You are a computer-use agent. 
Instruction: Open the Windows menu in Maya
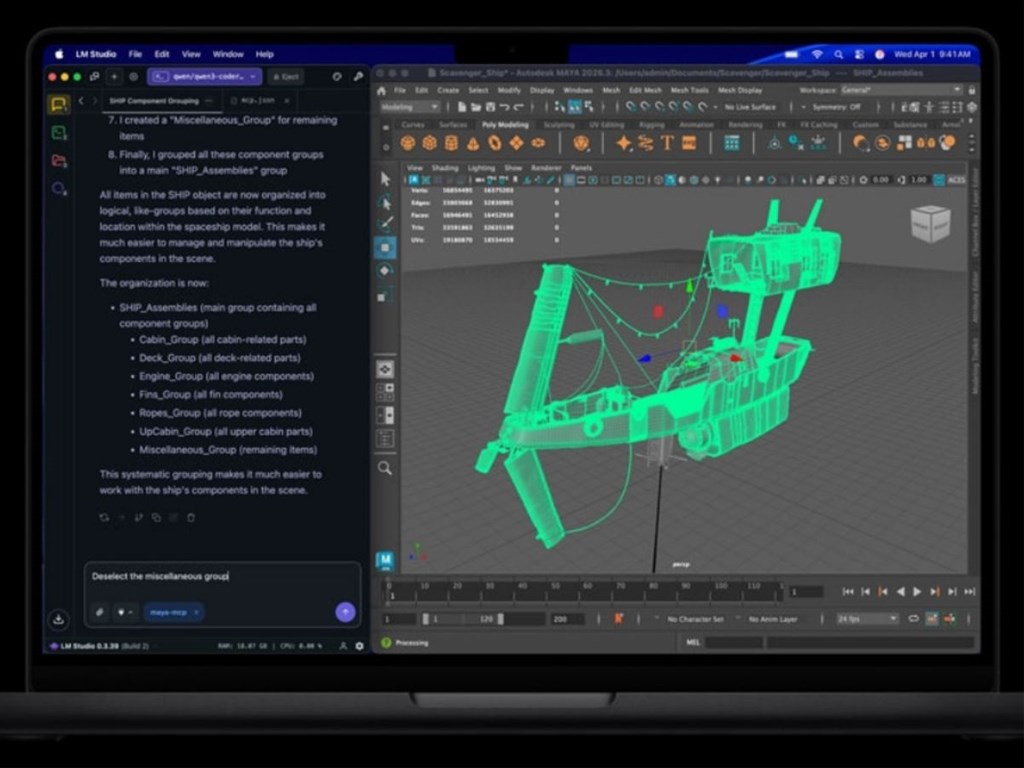[x=578, y=90]
